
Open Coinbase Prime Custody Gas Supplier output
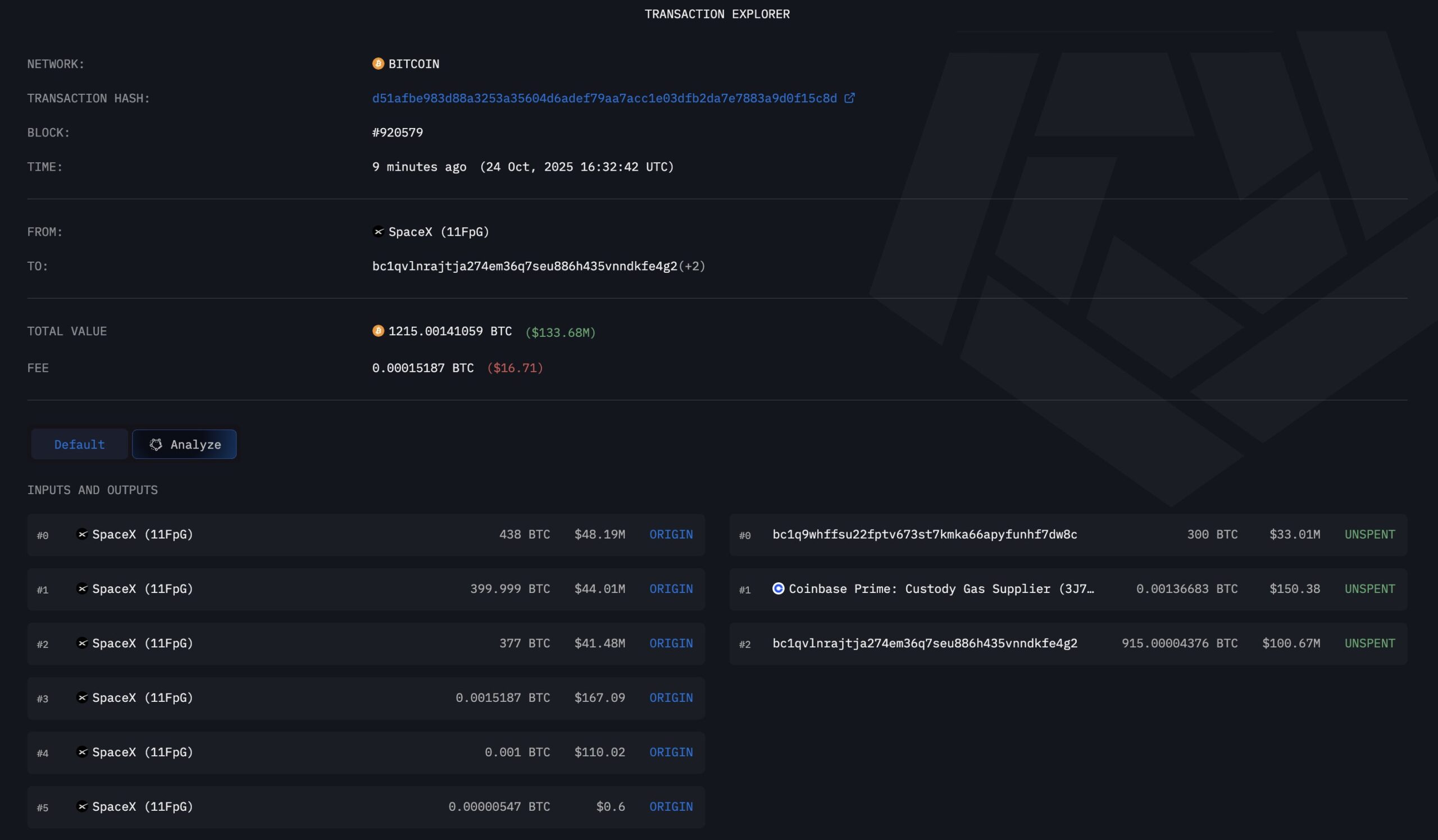940,588
